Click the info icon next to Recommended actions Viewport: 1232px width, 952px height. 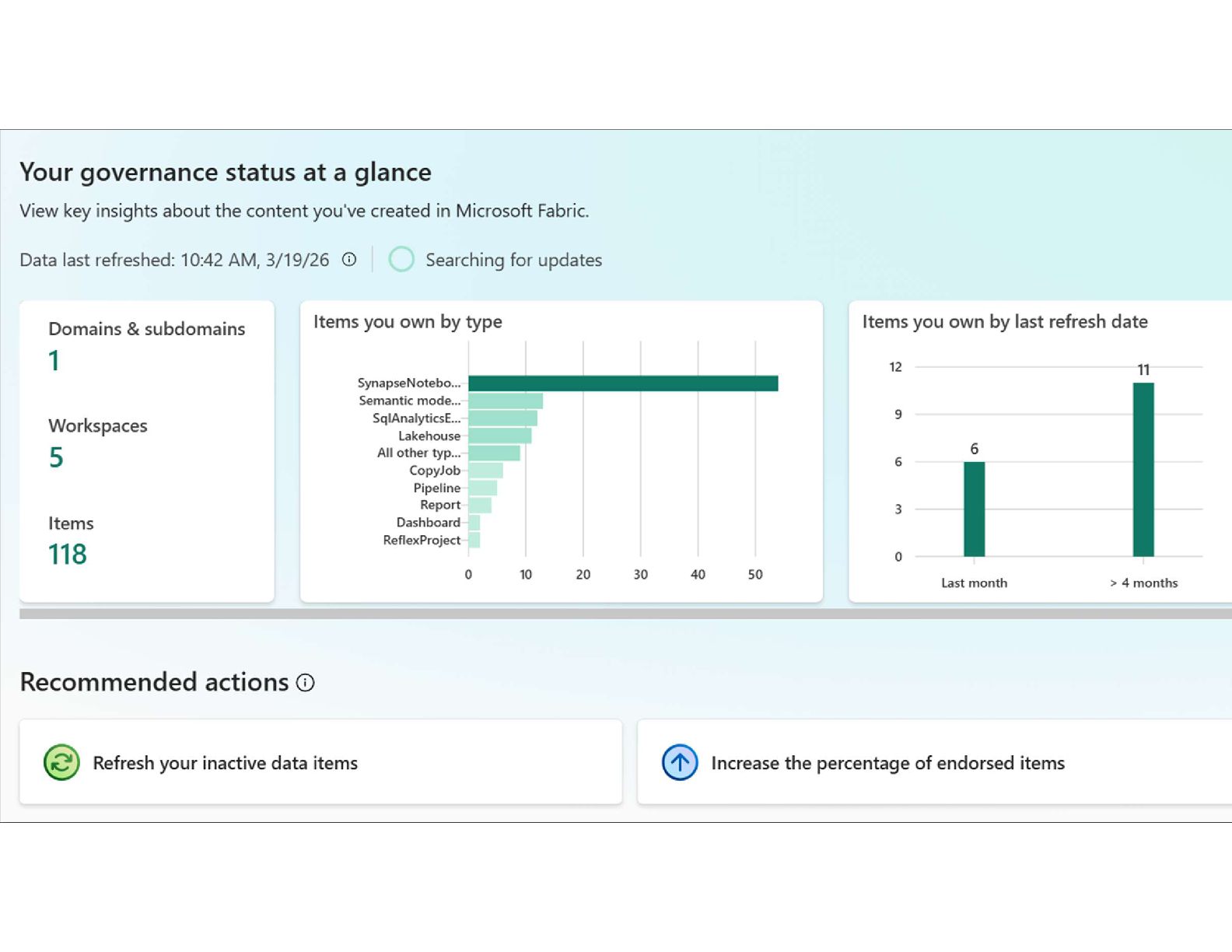(306, 683)
